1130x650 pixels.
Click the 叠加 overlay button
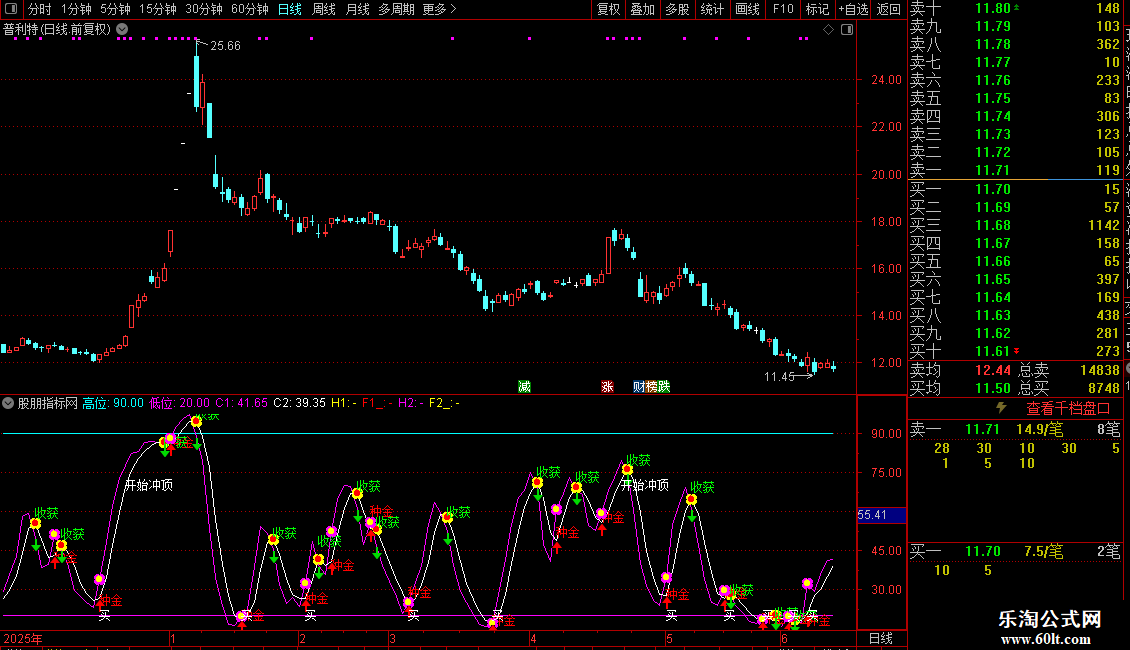(x=643, y=9)
